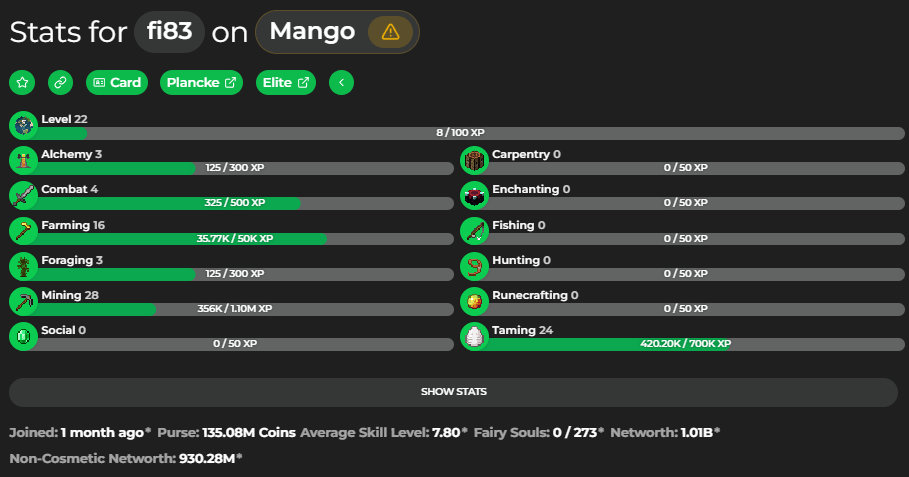Collapse buttons with left chevron

[x=341, y=82]
